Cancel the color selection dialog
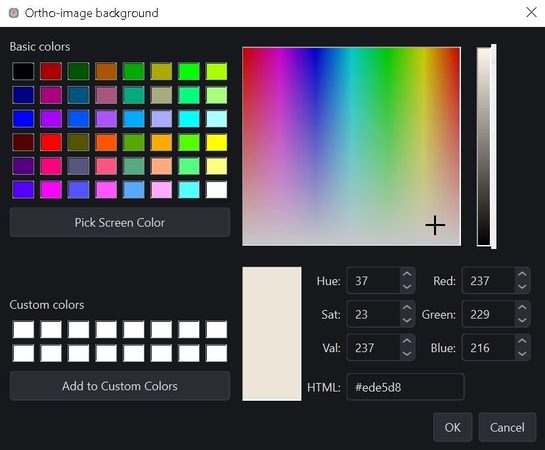Screen dimensions: 545x450 [x=507, y=427]
